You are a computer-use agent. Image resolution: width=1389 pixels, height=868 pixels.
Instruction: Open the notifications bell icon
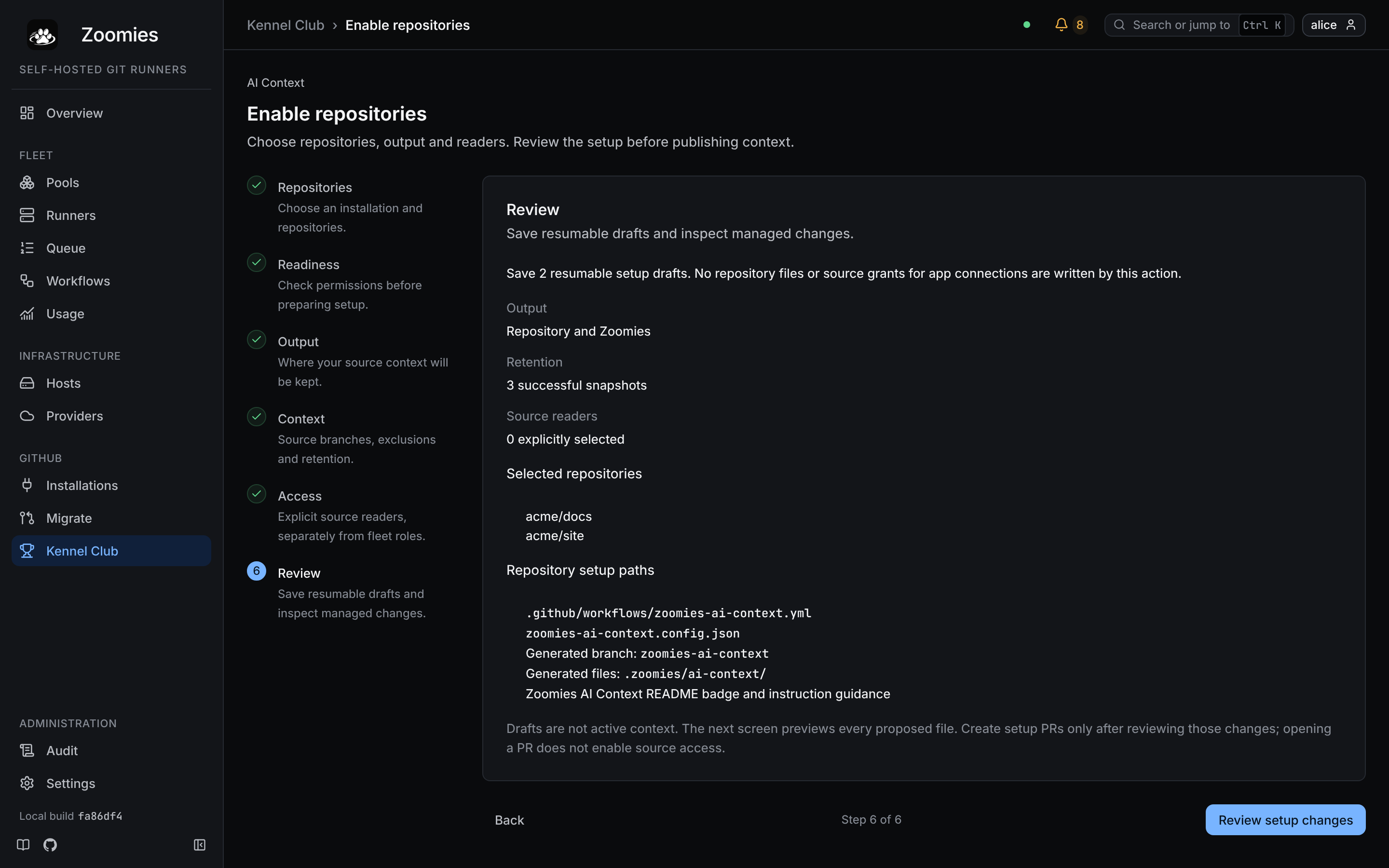1061,25
